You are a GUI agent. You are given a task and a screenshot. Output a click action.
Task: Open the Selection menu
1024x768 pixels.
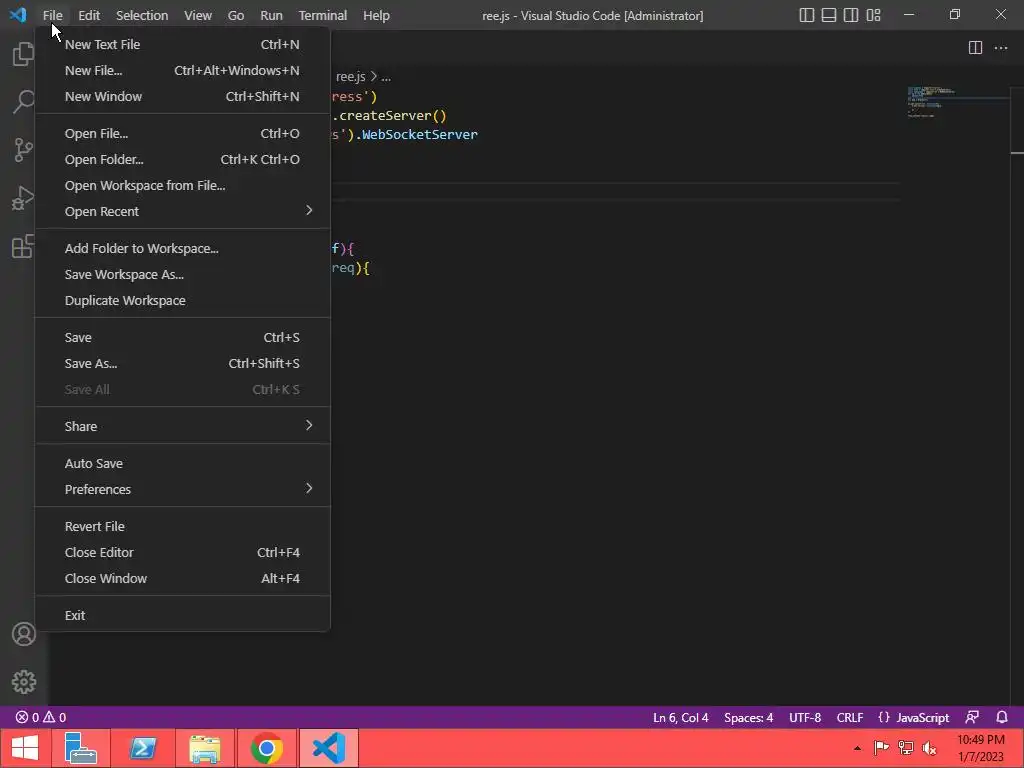(142, 15)
